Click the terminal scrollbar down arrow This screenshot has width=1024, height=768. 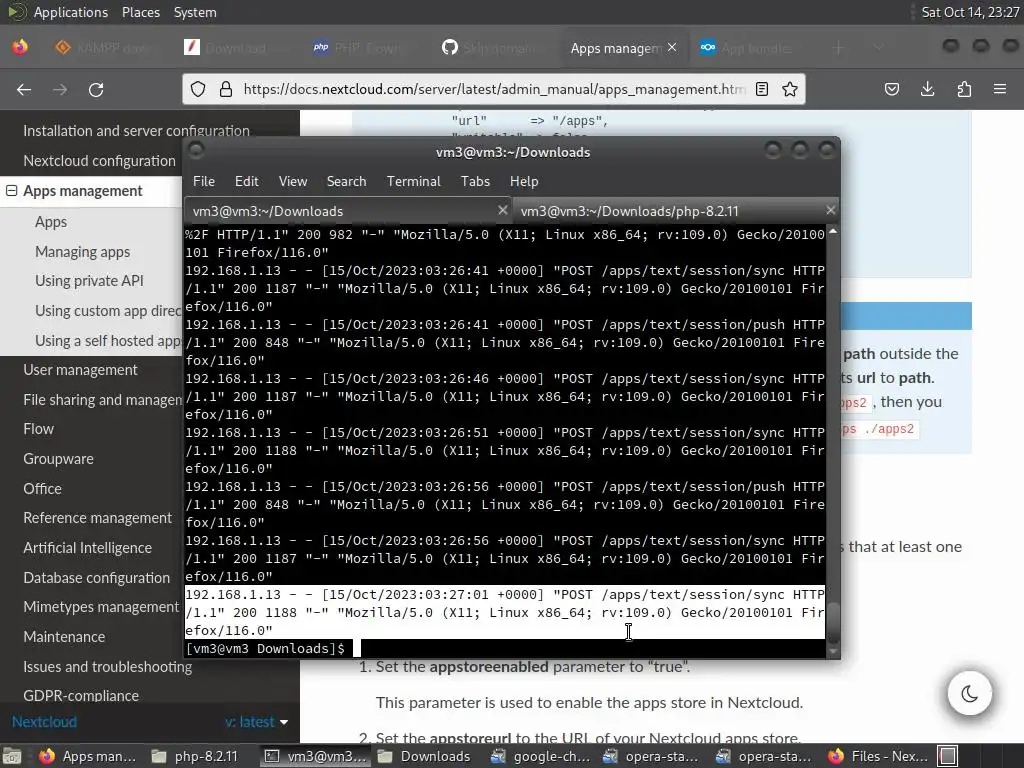click(833, 651)
